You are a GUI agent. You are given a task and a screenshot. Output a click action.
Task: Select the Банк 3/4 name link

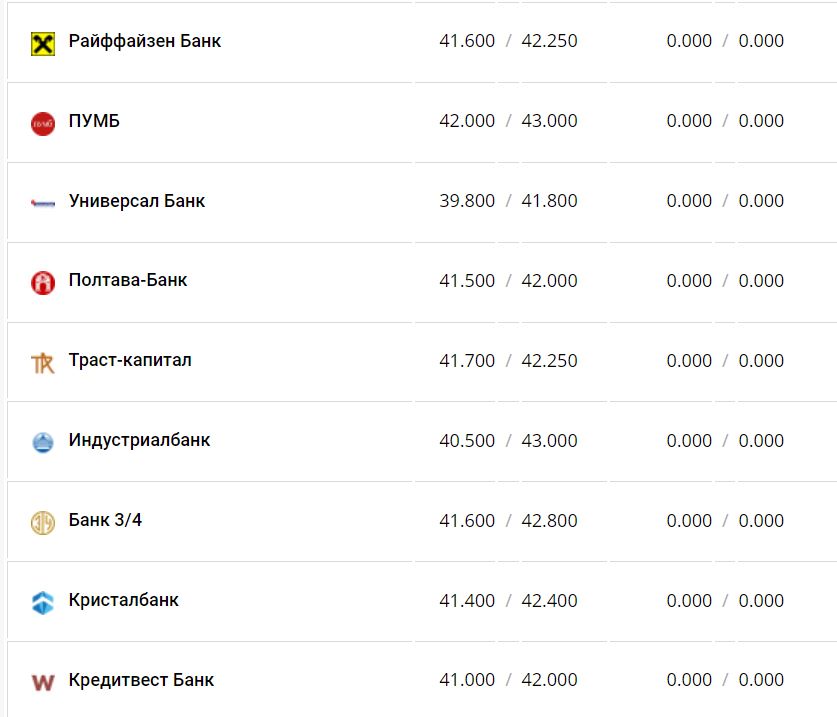pos(105,521)
